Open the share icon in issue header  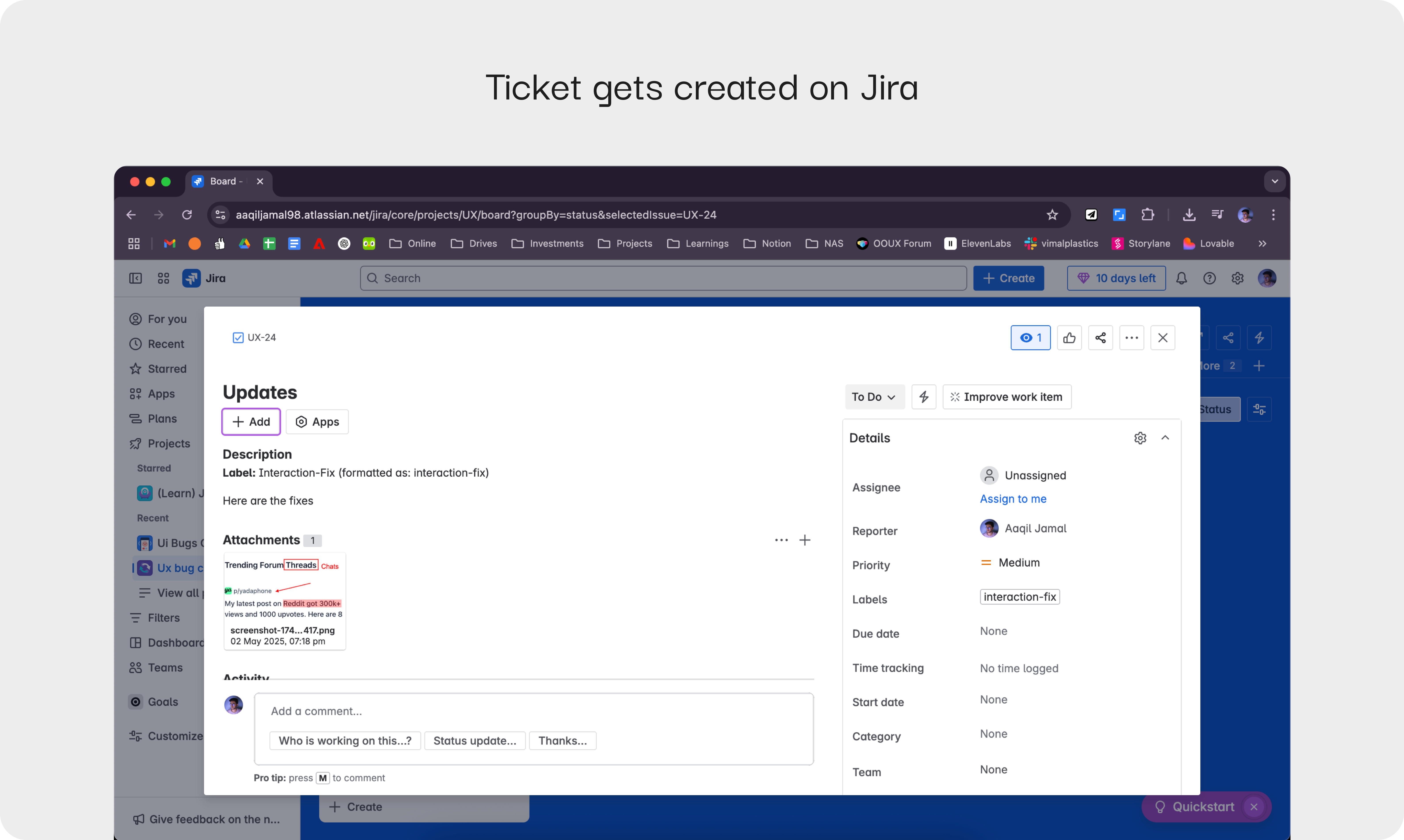(x=1101, y=338)
